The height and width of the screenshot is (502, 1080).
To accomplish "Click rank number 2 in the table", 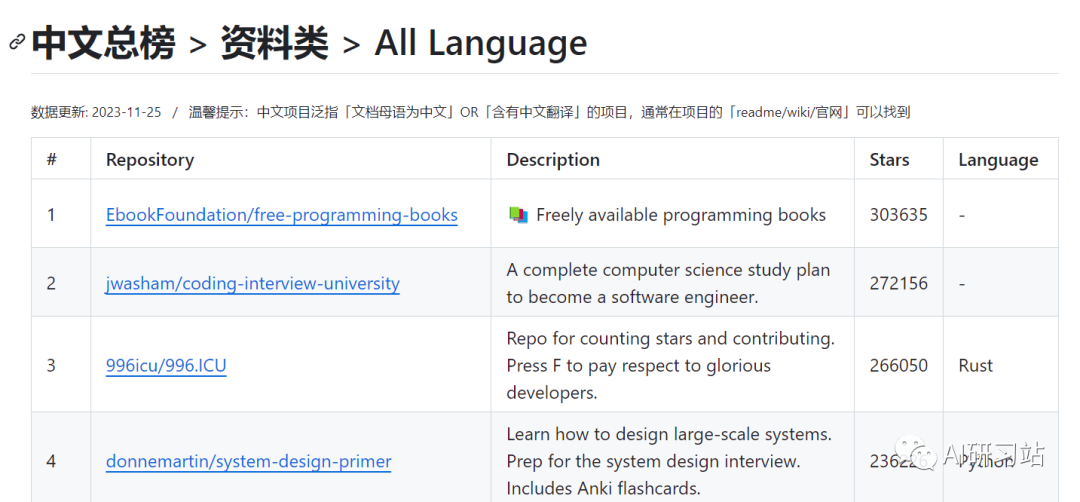I will pyautogui.click(x=51, y=283).
